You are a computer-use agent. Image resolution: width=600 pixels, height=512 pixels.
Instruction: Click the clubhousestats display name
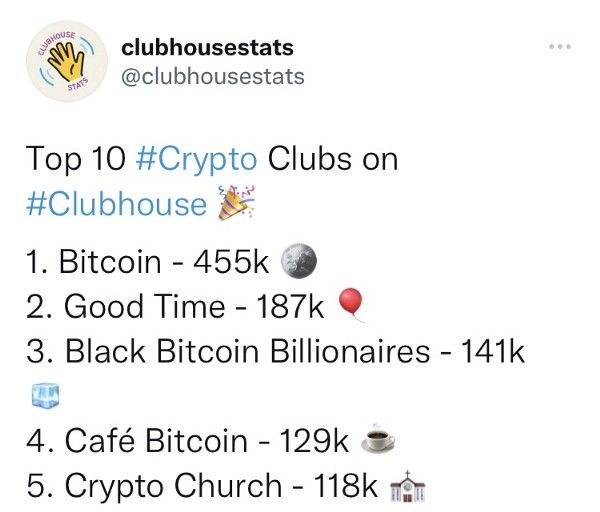point(207,48)
